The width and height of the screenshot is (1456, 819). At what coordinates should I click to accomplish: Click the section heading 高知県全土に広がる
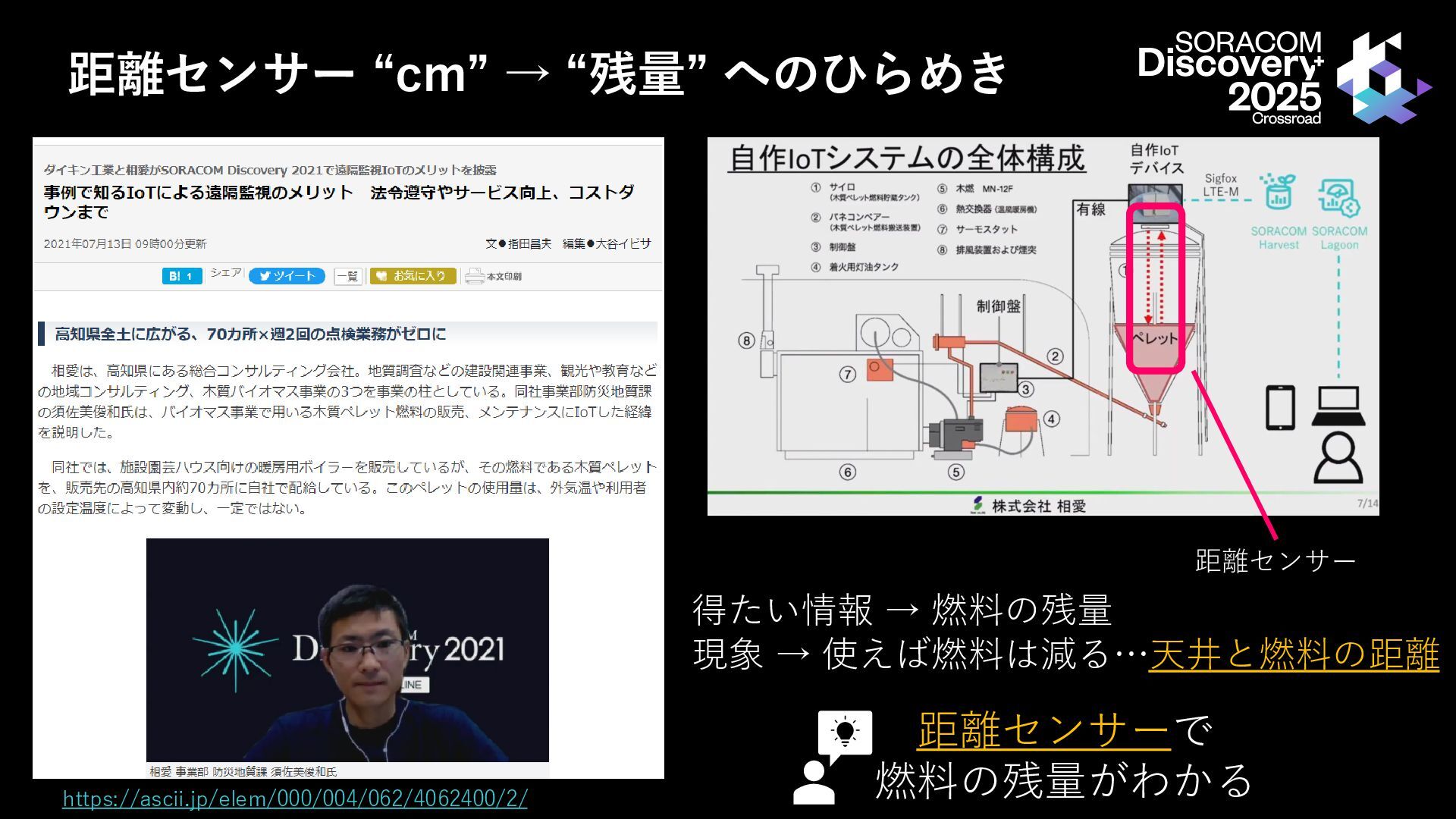tap(250, 334)
